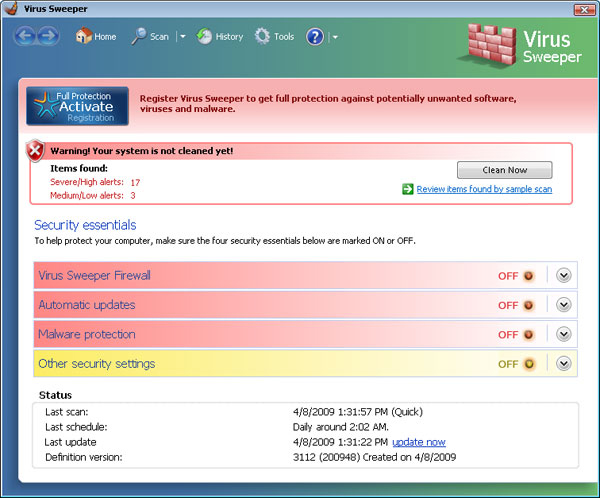Open Scan options dropdown arrow

[183, 37]
